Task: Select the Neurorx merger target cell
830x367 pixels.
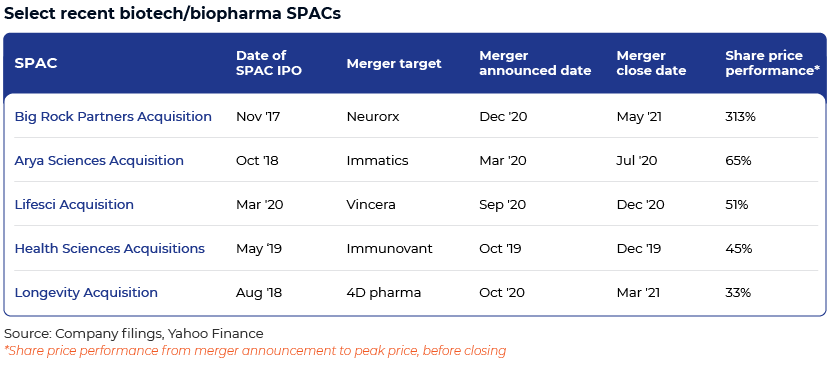Action: [373, 117]
